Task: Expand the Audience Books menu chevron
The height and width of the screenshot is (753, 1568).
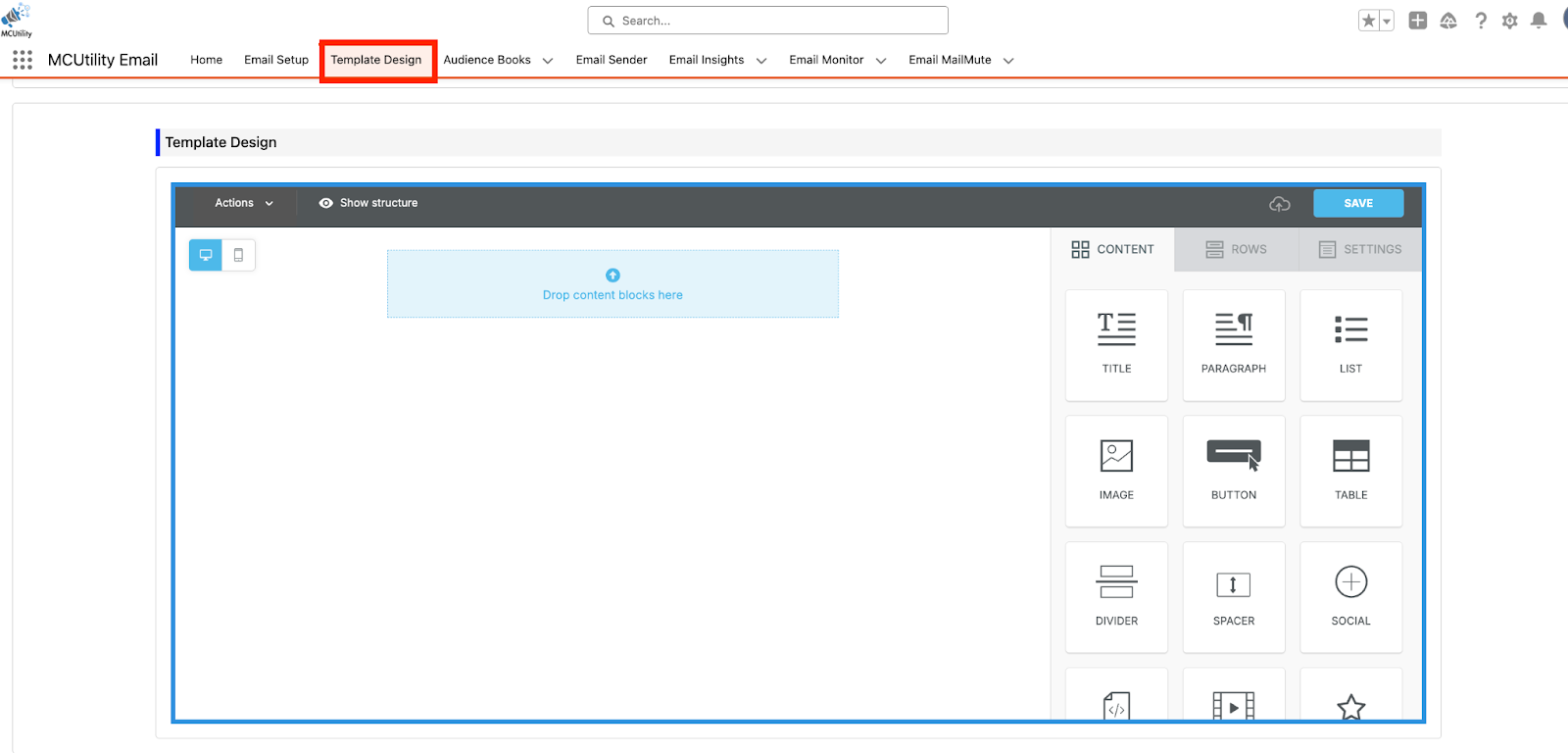Action: coord(548,61)
